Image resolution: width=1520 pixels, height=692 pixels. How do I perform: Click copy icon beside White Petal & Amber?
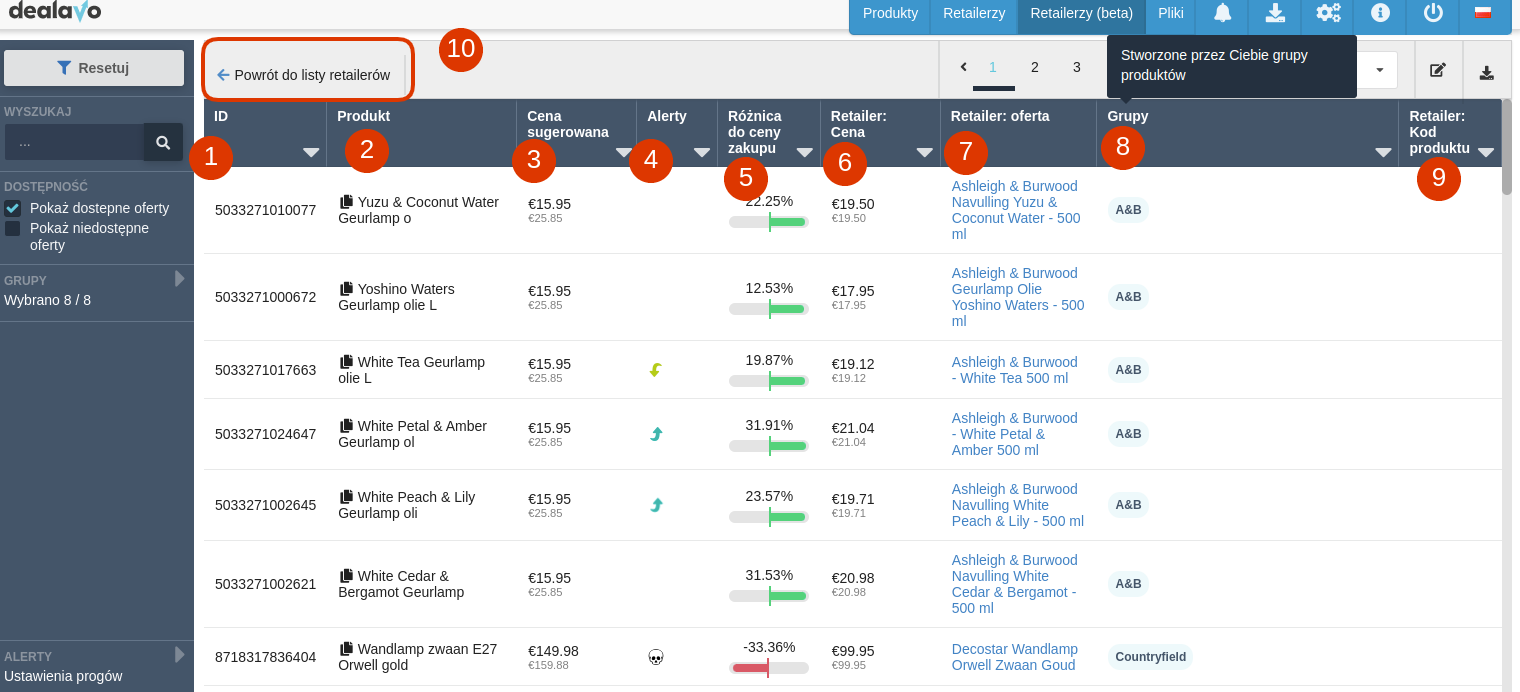pos(346,426)
